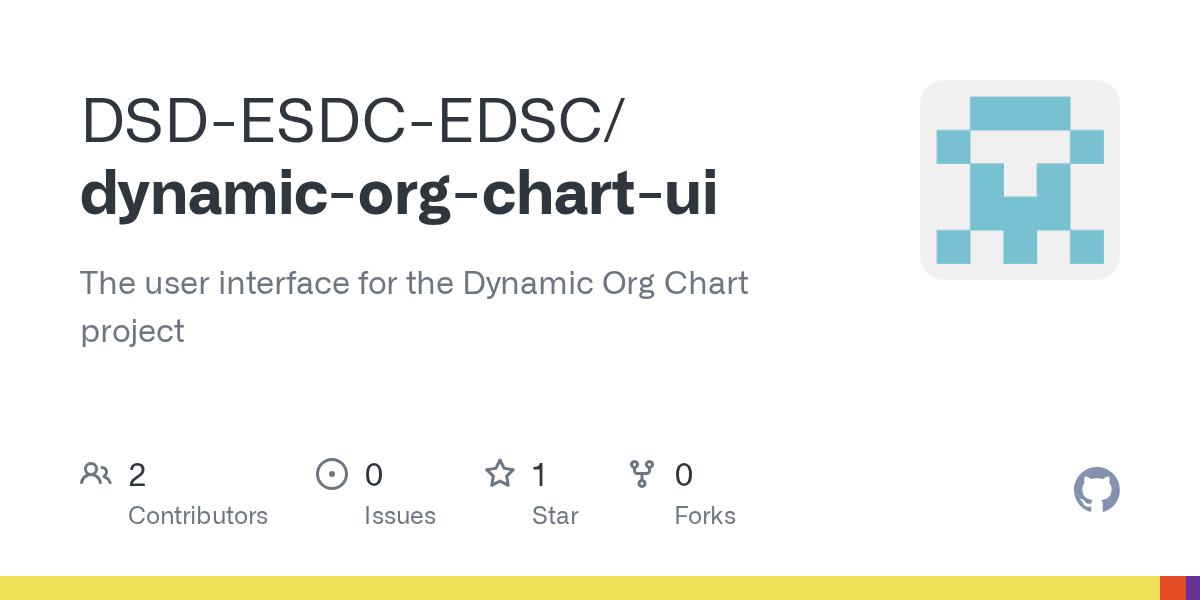Click the star count number 1
Screen dimensions: 1200x600
[540, 474]
